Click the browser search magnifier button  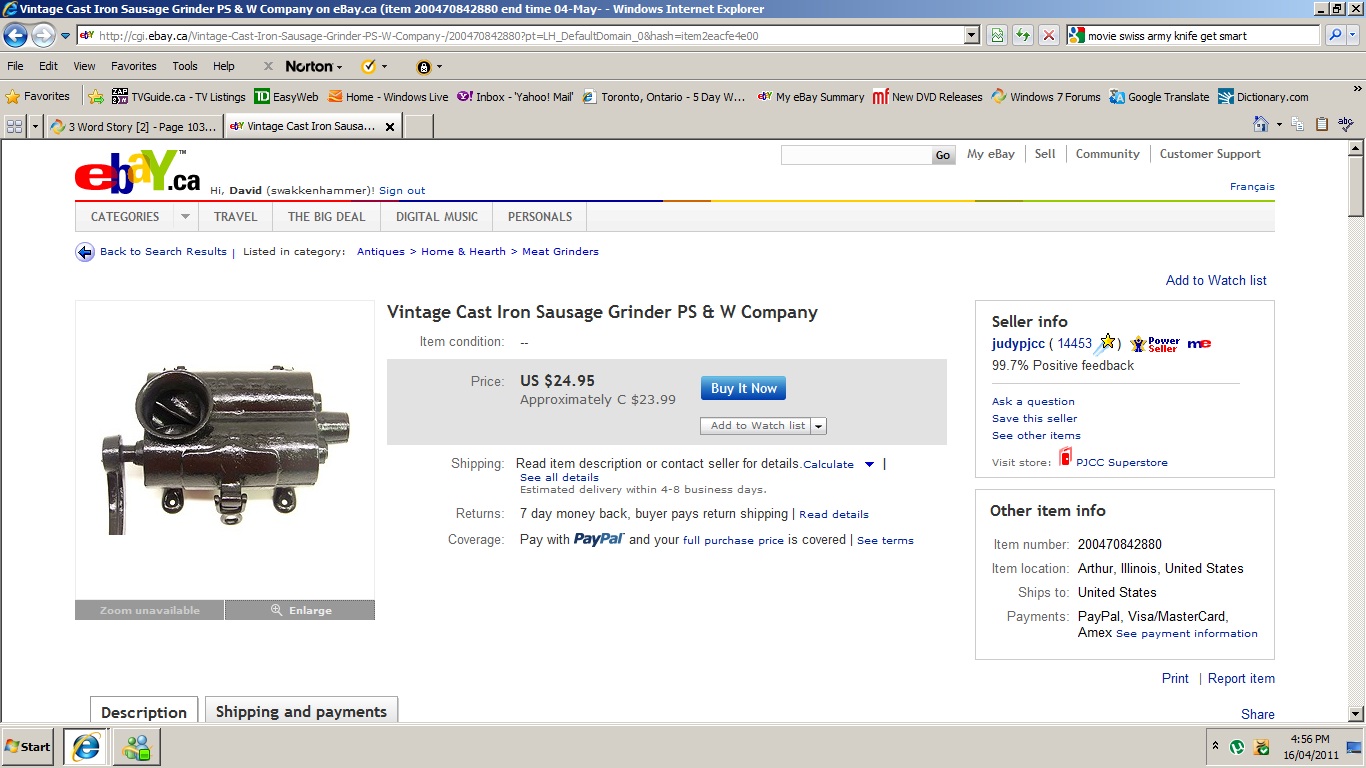[x=1334, y=35]
